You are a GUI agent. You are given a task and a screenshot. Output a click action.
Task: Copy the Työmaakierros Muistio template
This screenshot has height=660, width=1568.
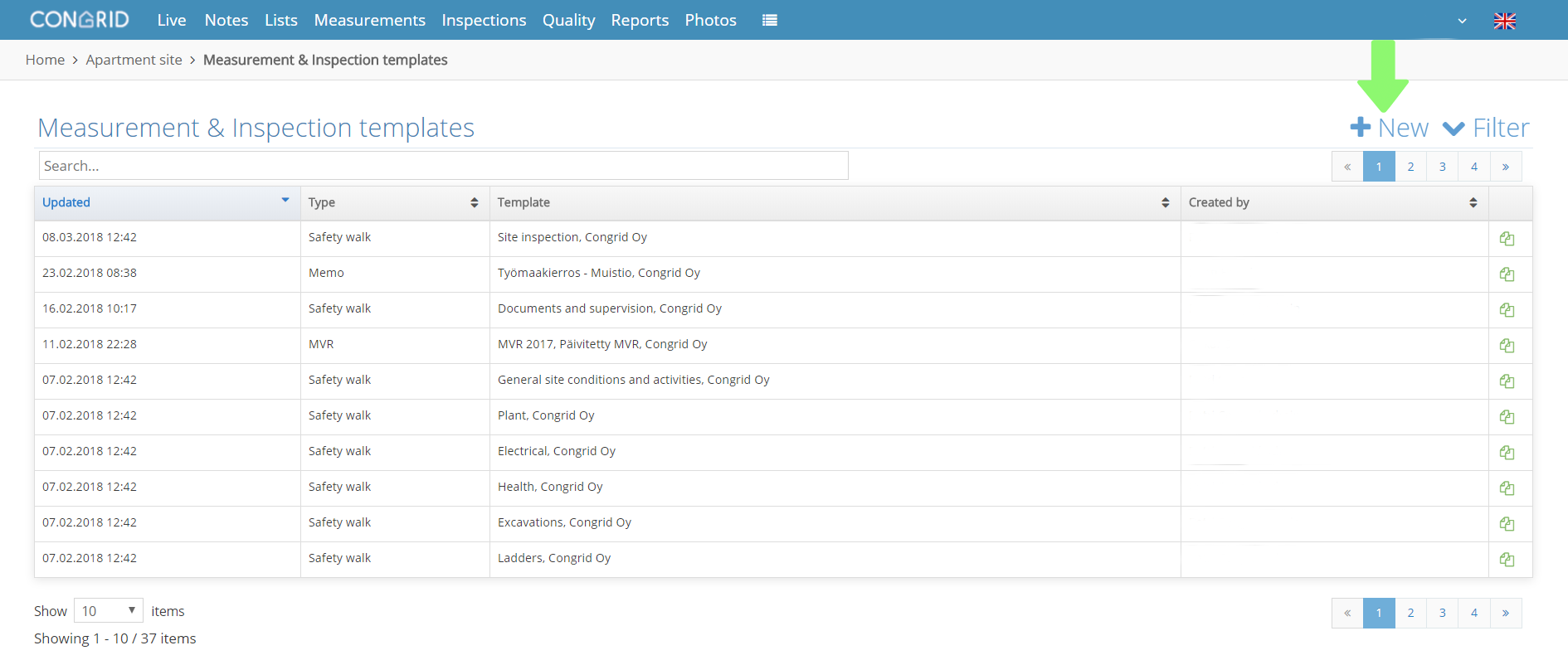pyautogui.click(x=1507, y=274)
